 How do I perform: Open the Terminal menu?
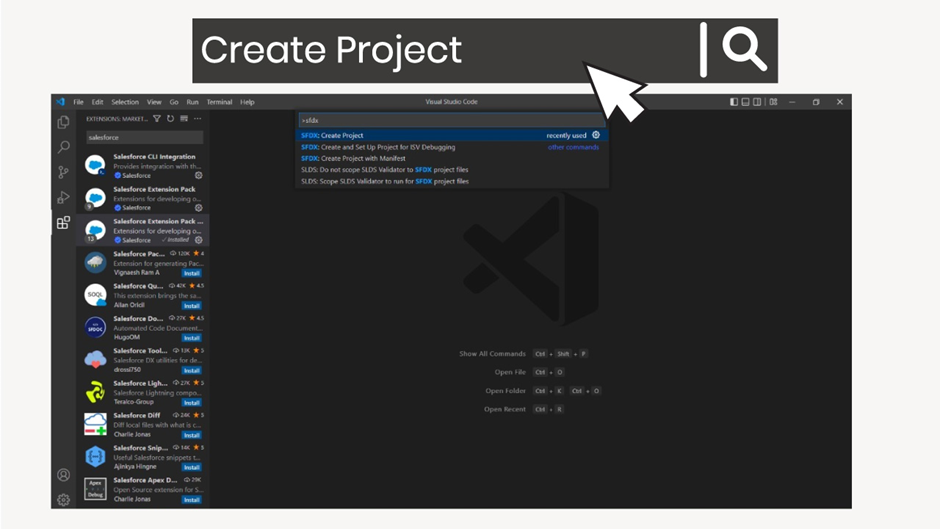(x=219, y=102)
